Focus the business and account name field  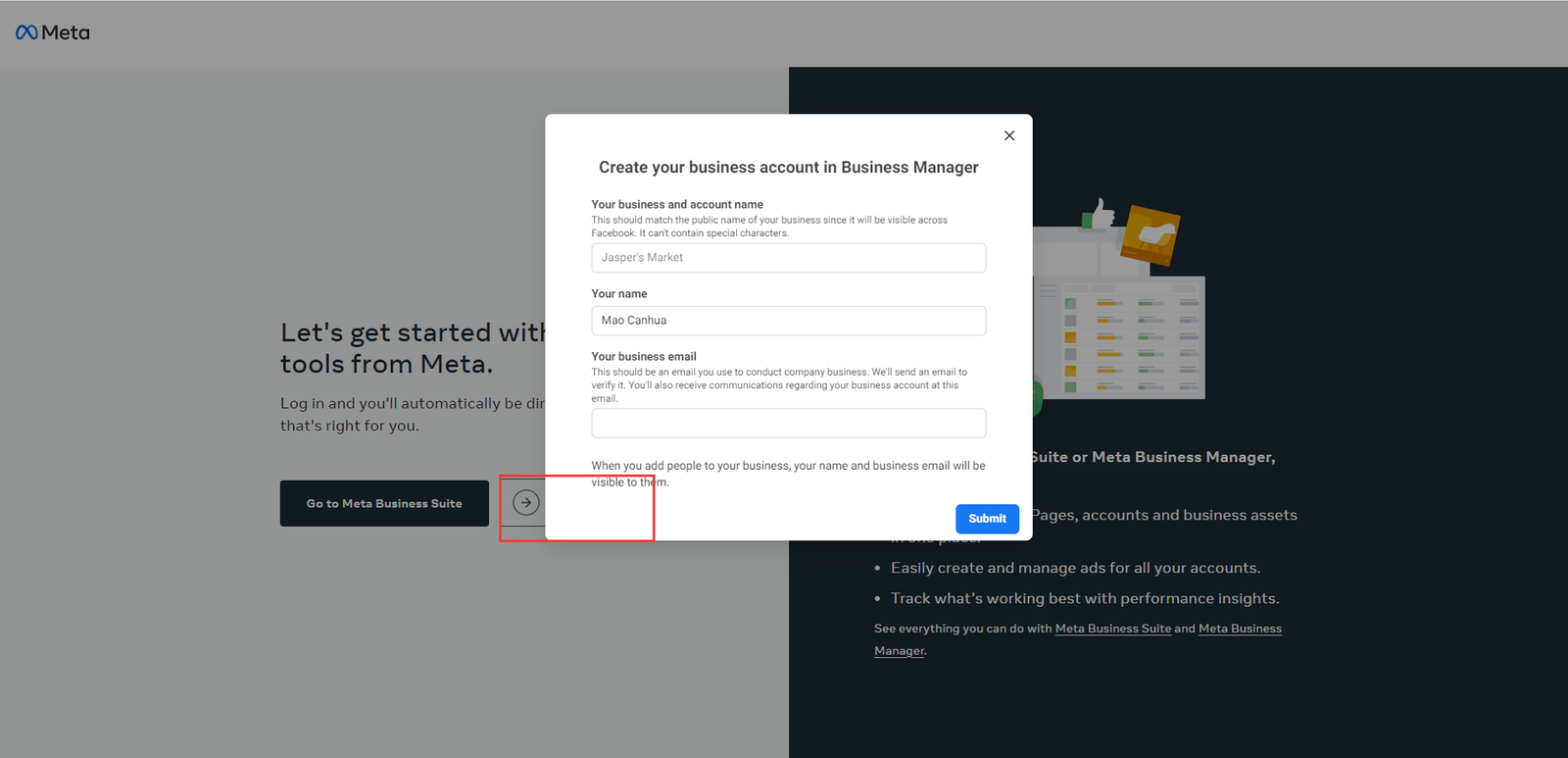[788, 258]
